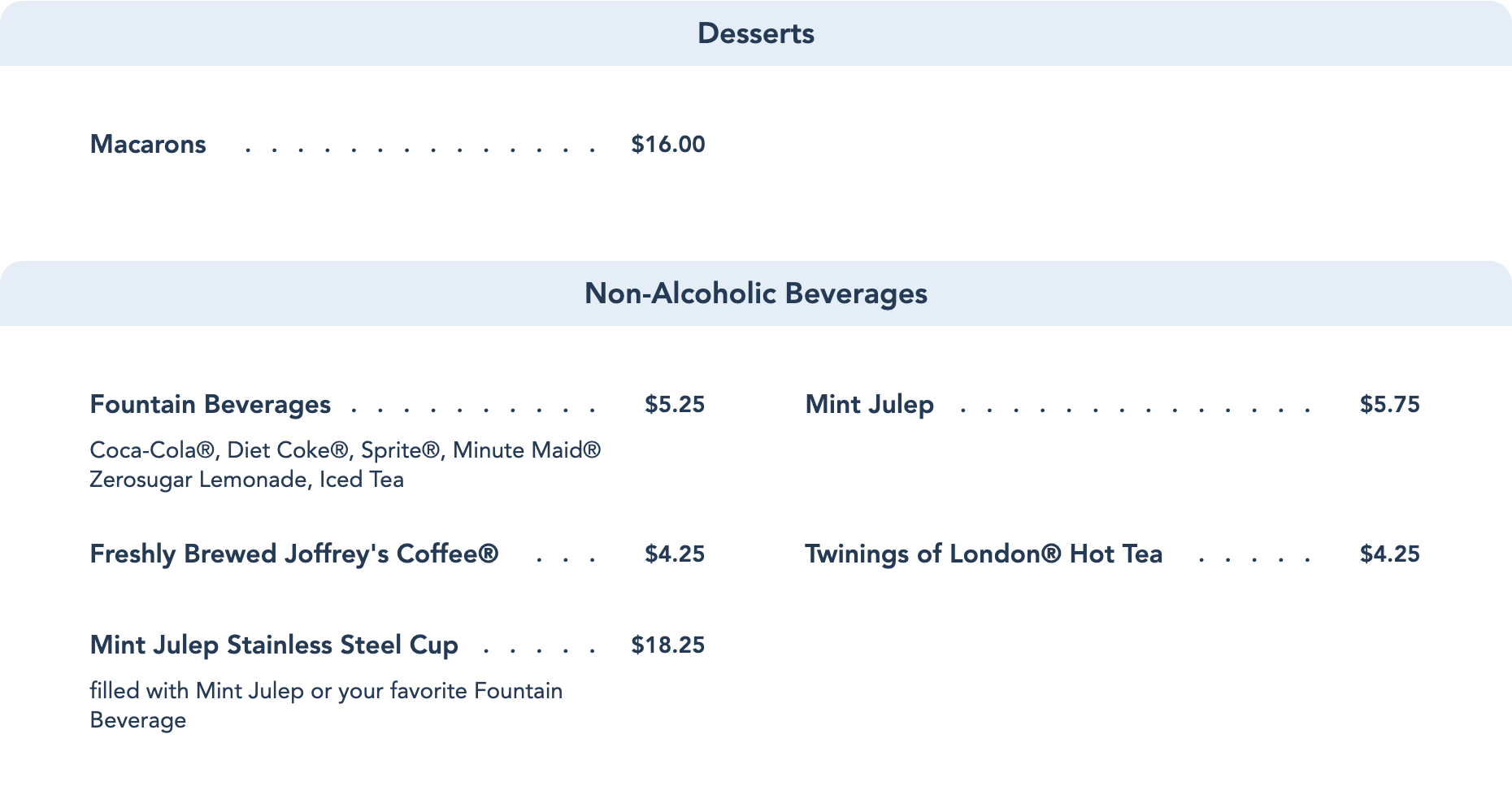Click the Joffrey's Coffee $4.25 price
The width and height of the screenshot is (1512, 808).
click(674, 554)
